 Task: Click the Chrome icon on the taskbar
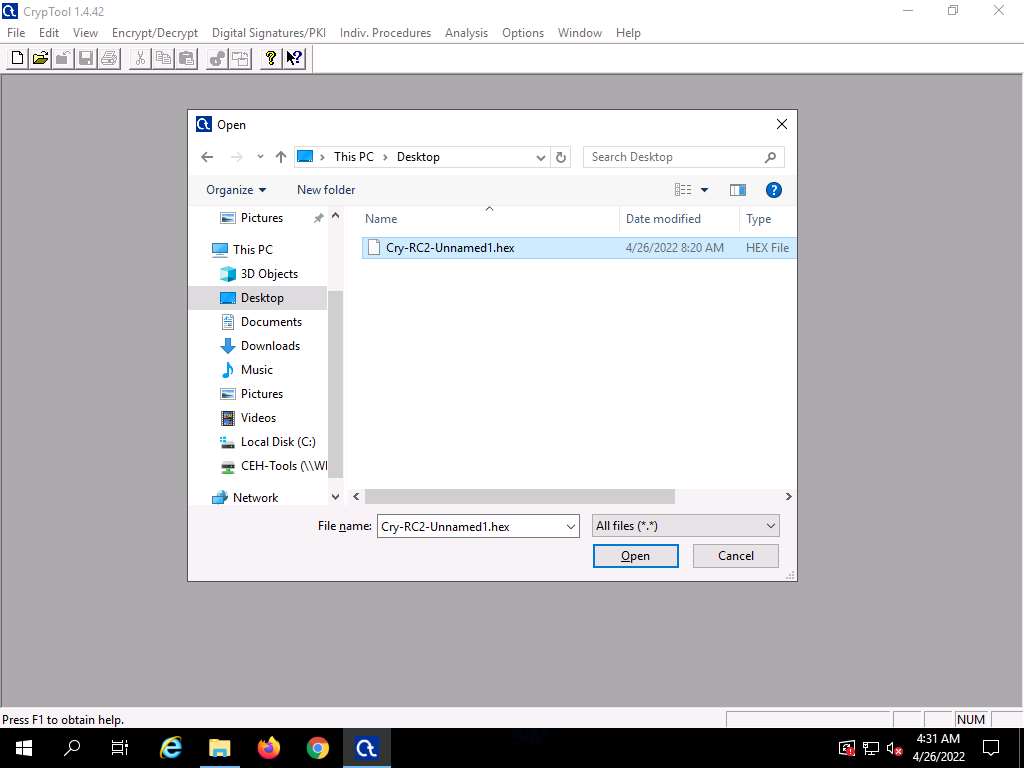(318, 748)
